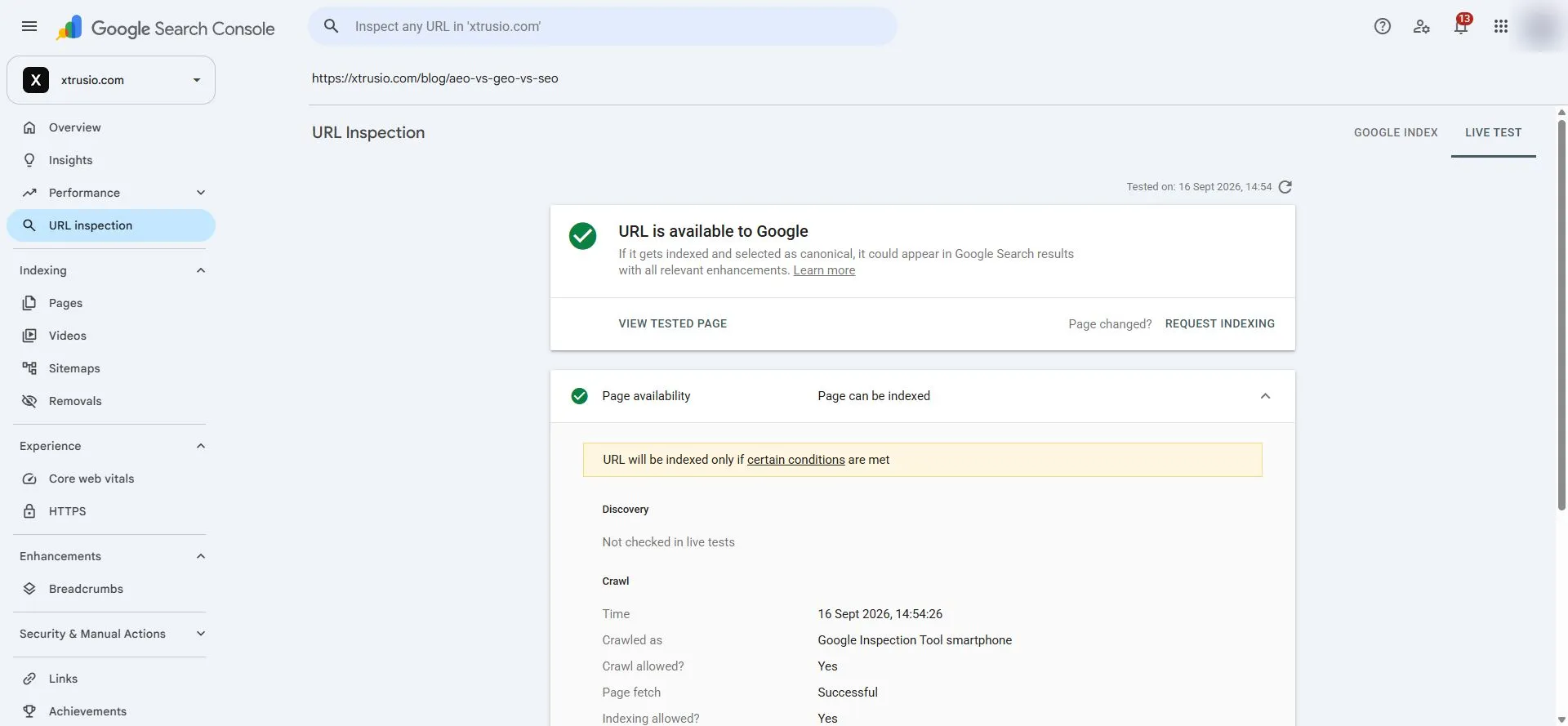
Task: Click View Tested Page
Action: point(673,323)
